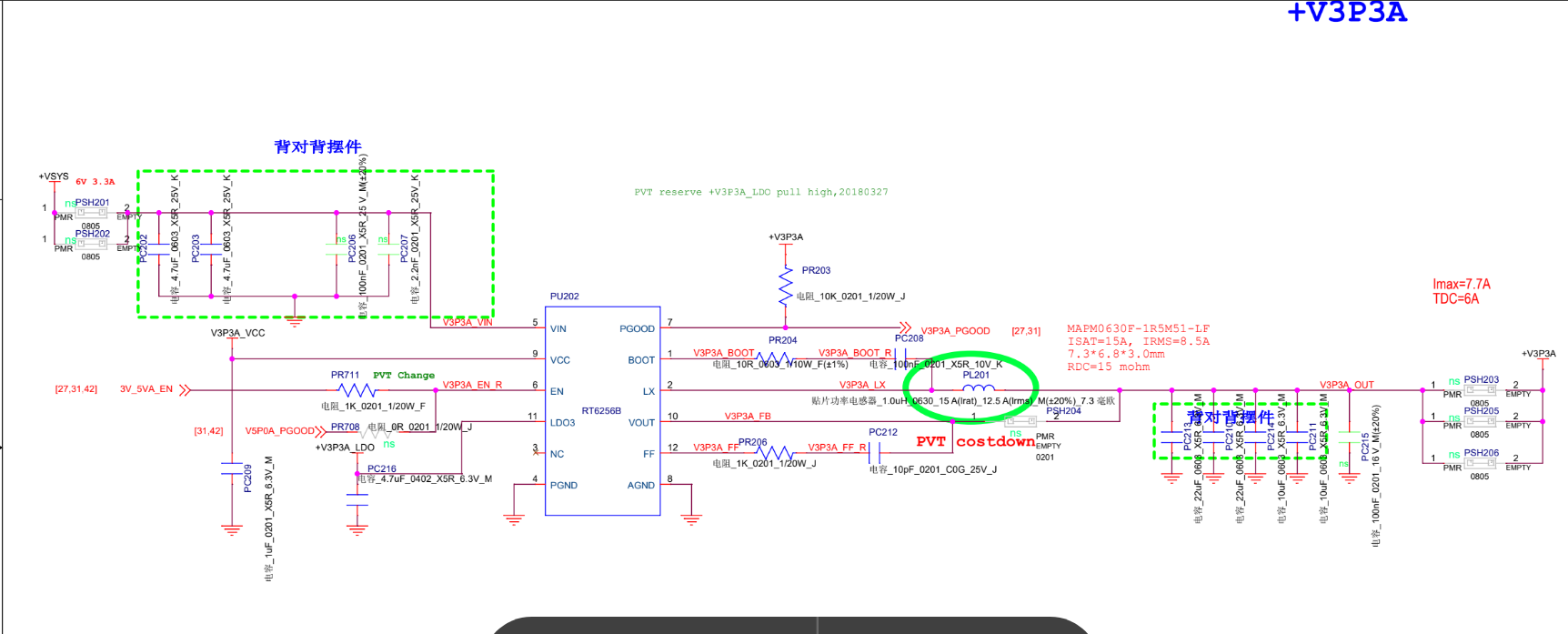1568x634 pixels.
Task: Select the V3P3A_FB net name
Action: 748,417
